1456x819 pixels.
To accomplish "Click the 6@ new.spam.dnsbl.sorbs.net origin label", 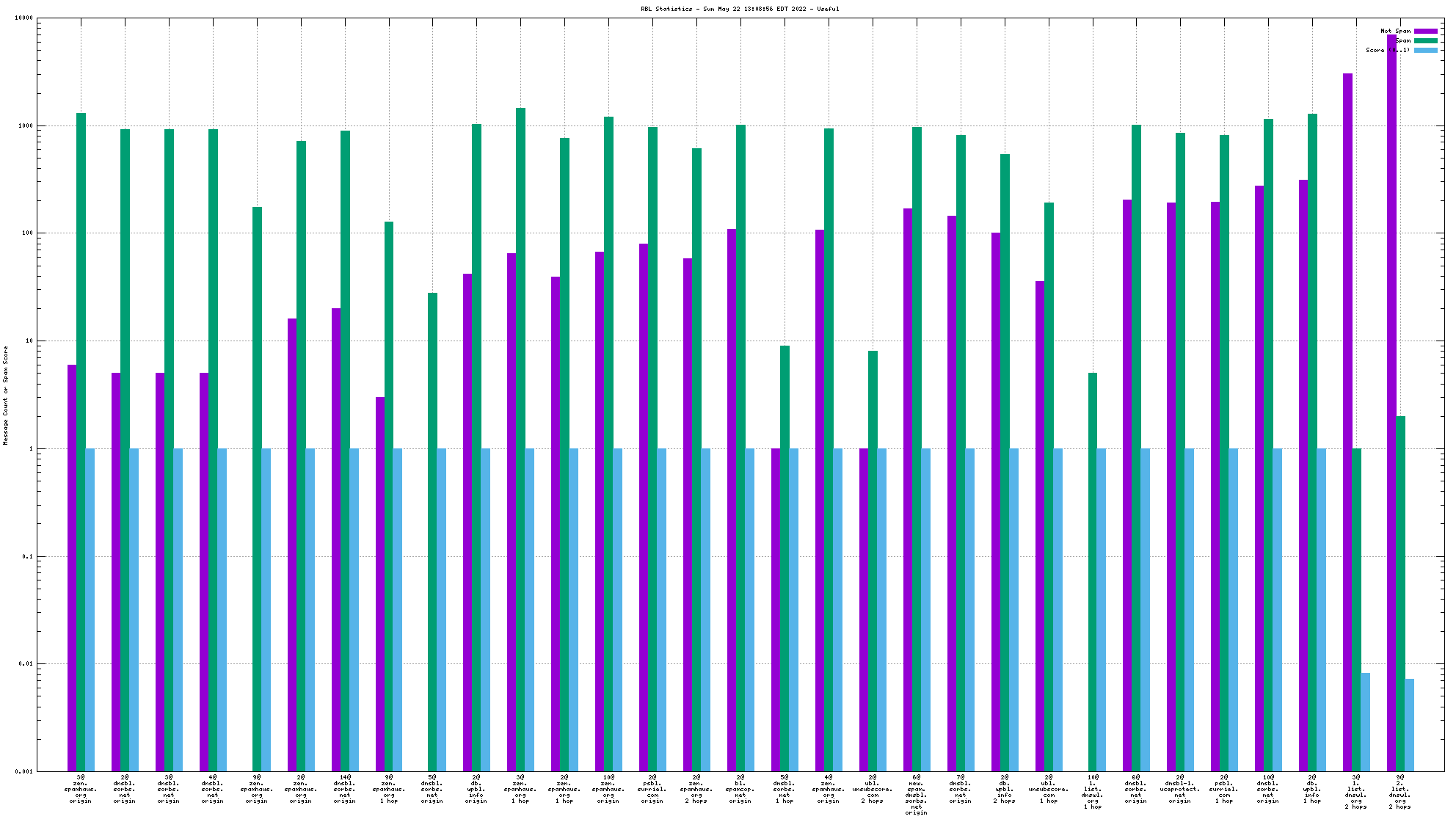I will 916,795.
